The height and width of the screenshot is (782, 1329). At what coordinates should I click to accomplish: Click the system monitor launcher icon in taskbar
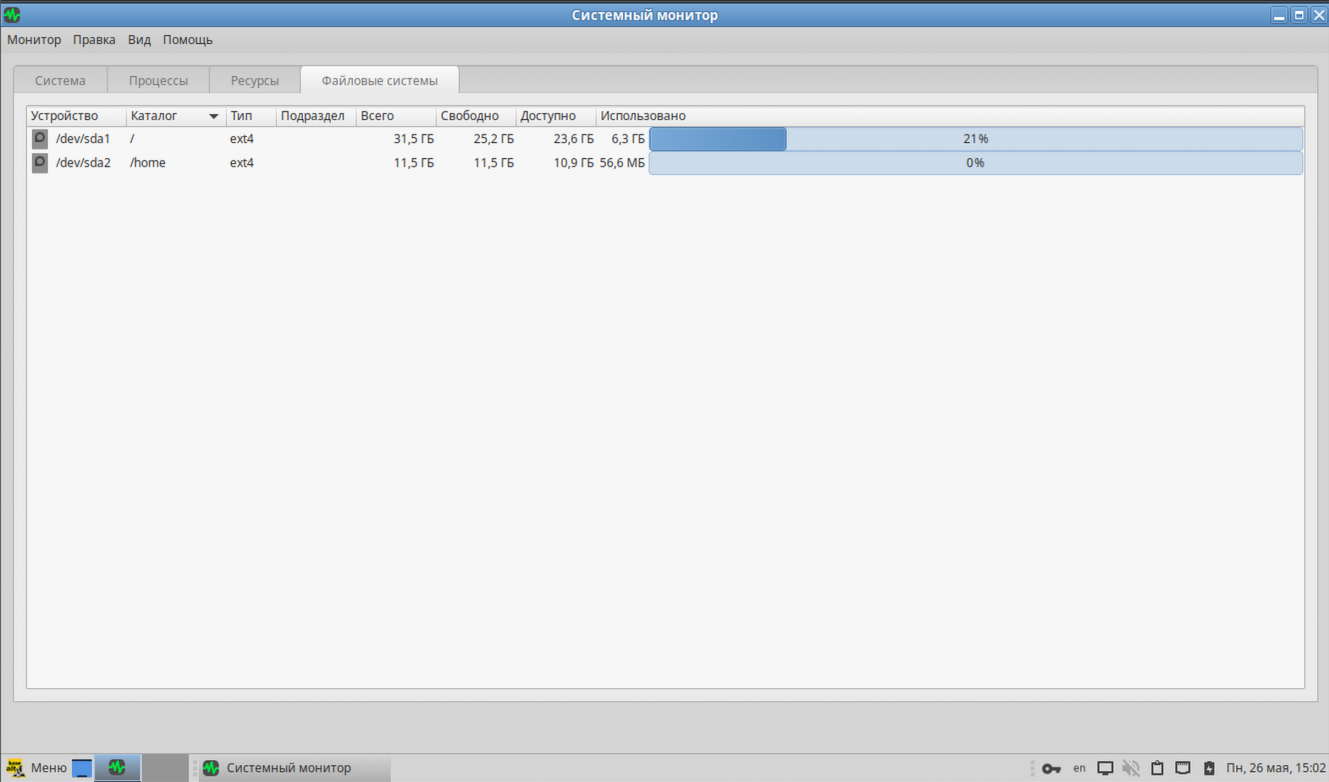(117, 768)
